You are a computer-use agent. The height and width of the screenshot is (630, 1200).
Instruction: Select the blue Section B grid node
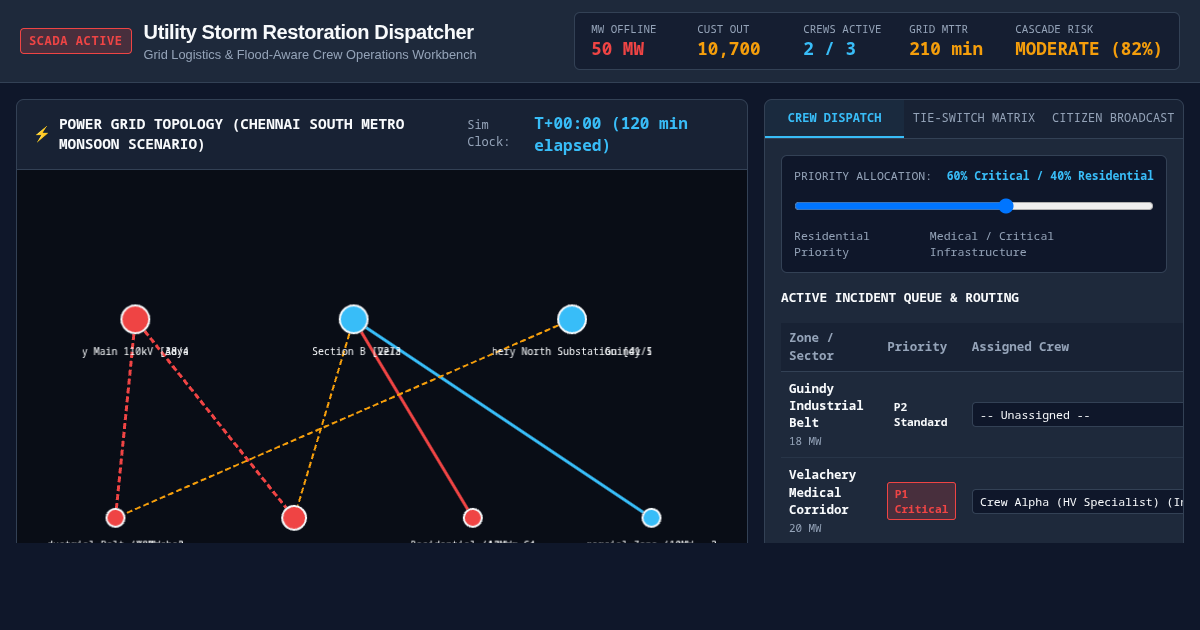click(x=353, y=319)
